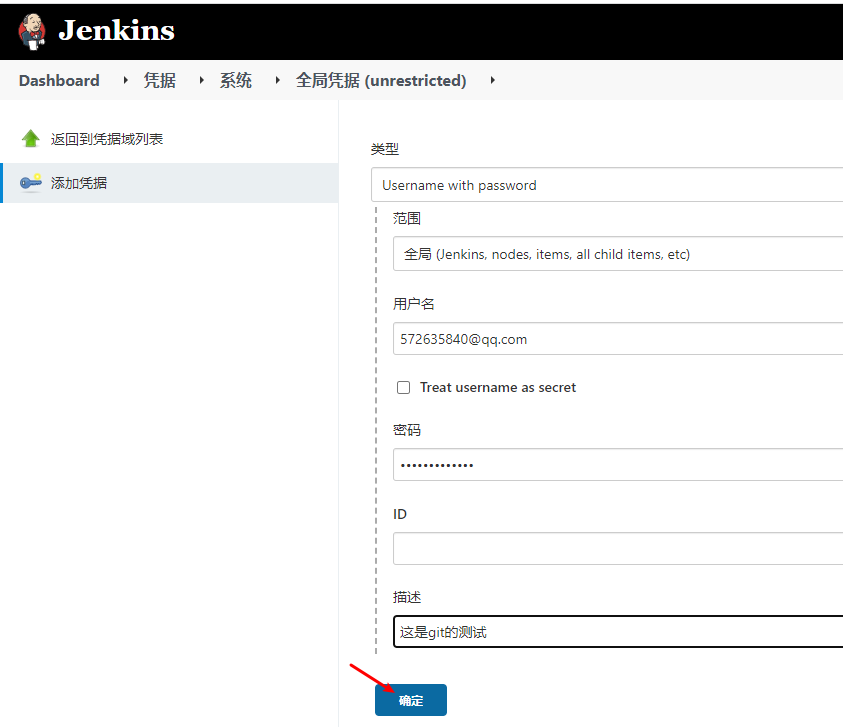Screen dimensions: 843x727
Task: Open the 全局凭据 (unrestricted) breadcrumb
Action: pos(381,81)
